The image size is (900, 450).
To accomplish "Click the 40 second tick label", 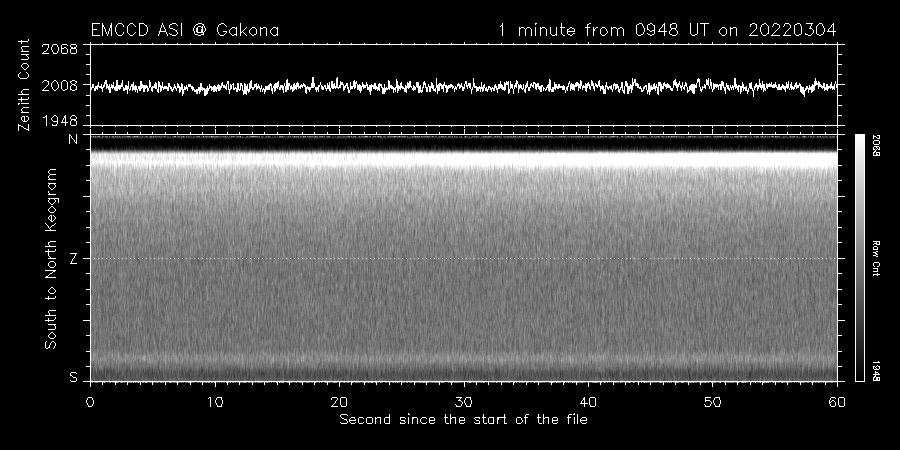I will [588, 402].
